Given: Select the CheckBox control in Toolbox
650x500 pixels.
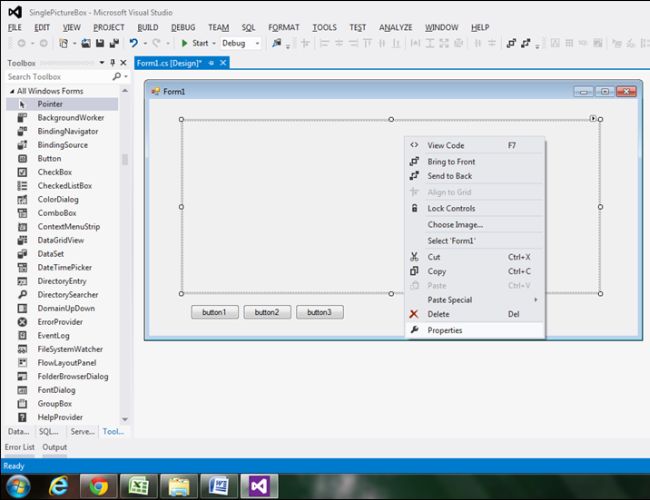Looking at the screenshot, I should pyautogui.click(x=54, y=172).
